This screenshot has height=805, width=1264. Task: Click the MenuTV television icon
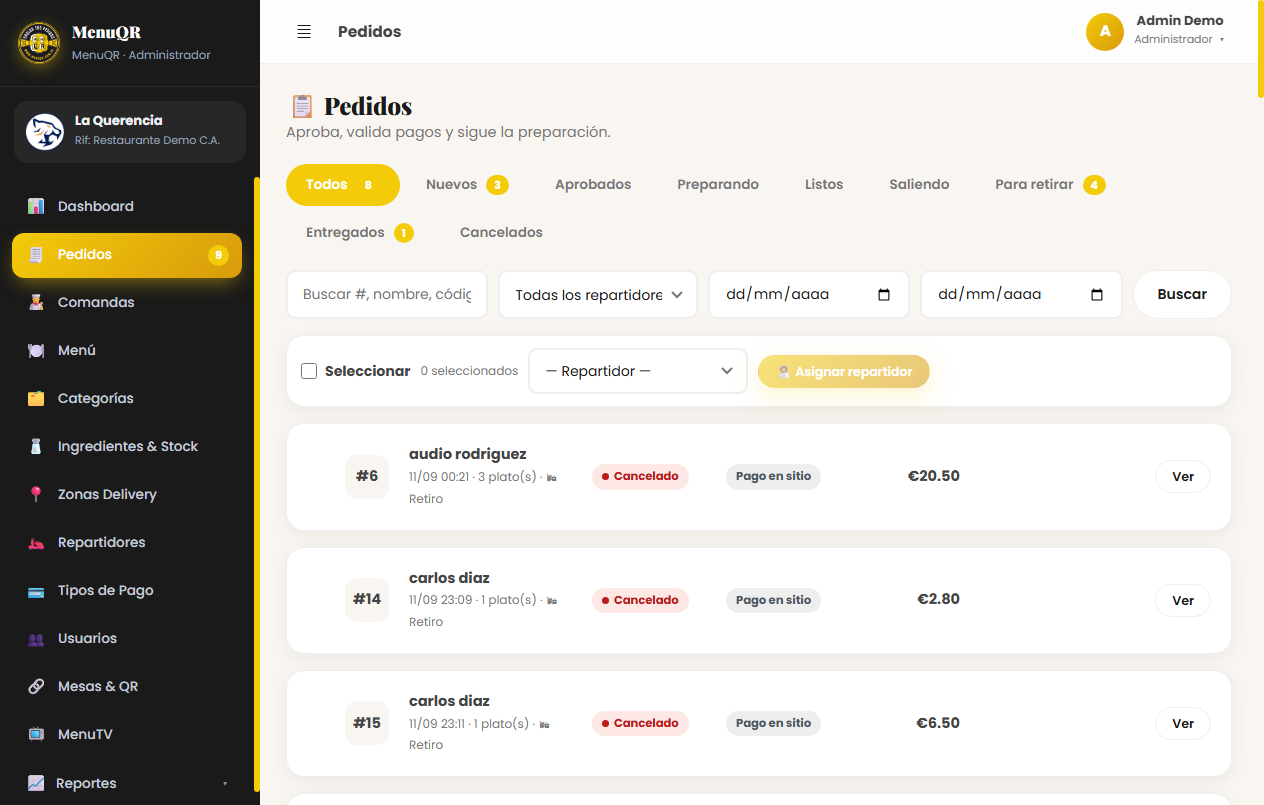tap(36, 734)
